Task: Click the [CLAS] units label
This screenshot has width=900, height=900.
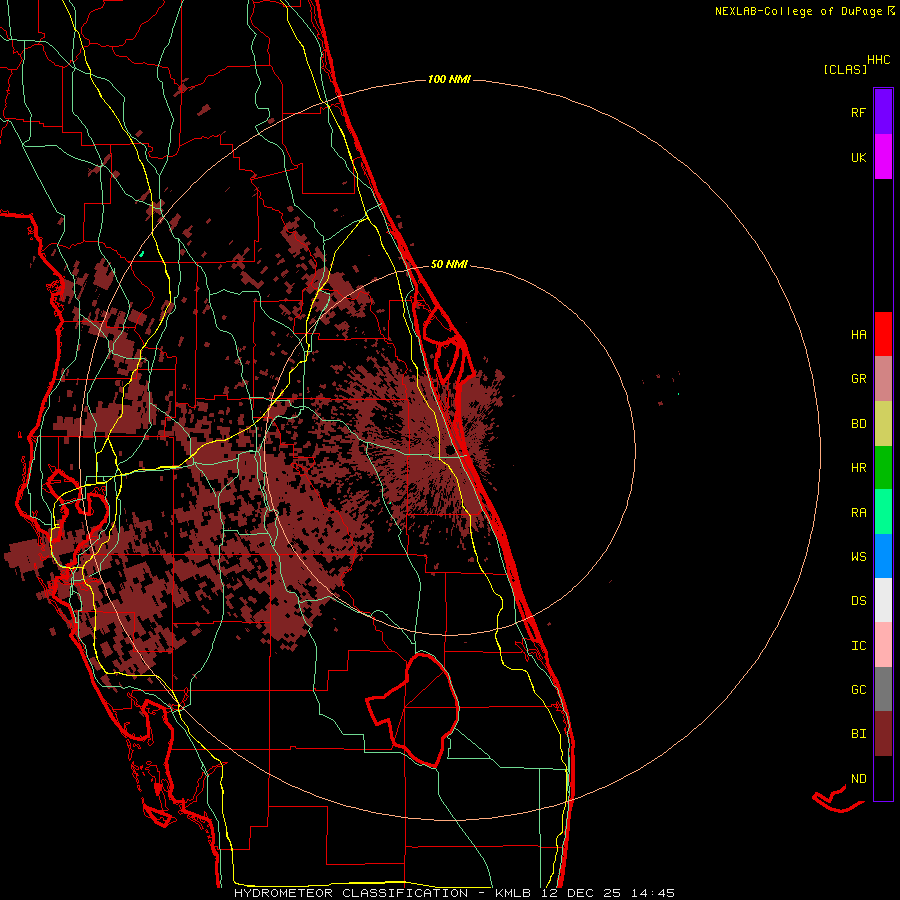Action: 845,69
